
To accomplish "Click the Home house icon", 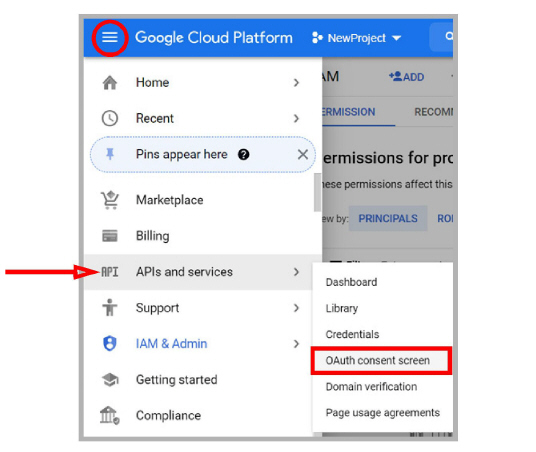I will (110, 82).
